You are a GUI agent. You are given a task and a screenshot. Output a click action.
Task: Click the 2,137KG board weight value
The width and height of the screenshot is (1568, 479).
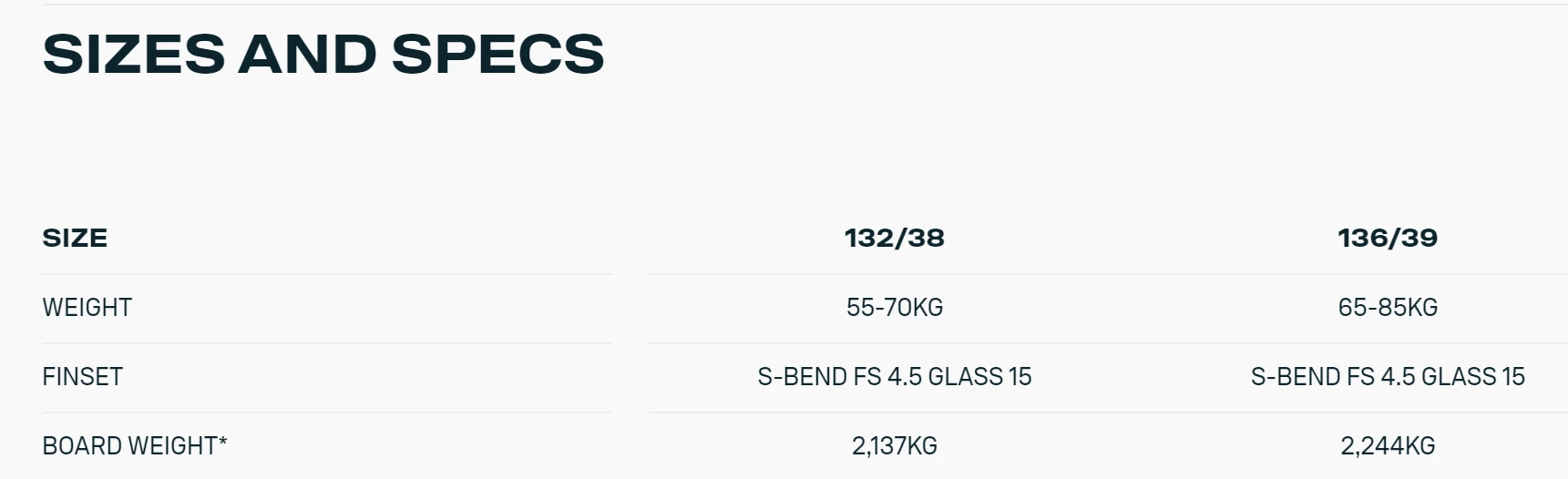(x=894, y=446)
